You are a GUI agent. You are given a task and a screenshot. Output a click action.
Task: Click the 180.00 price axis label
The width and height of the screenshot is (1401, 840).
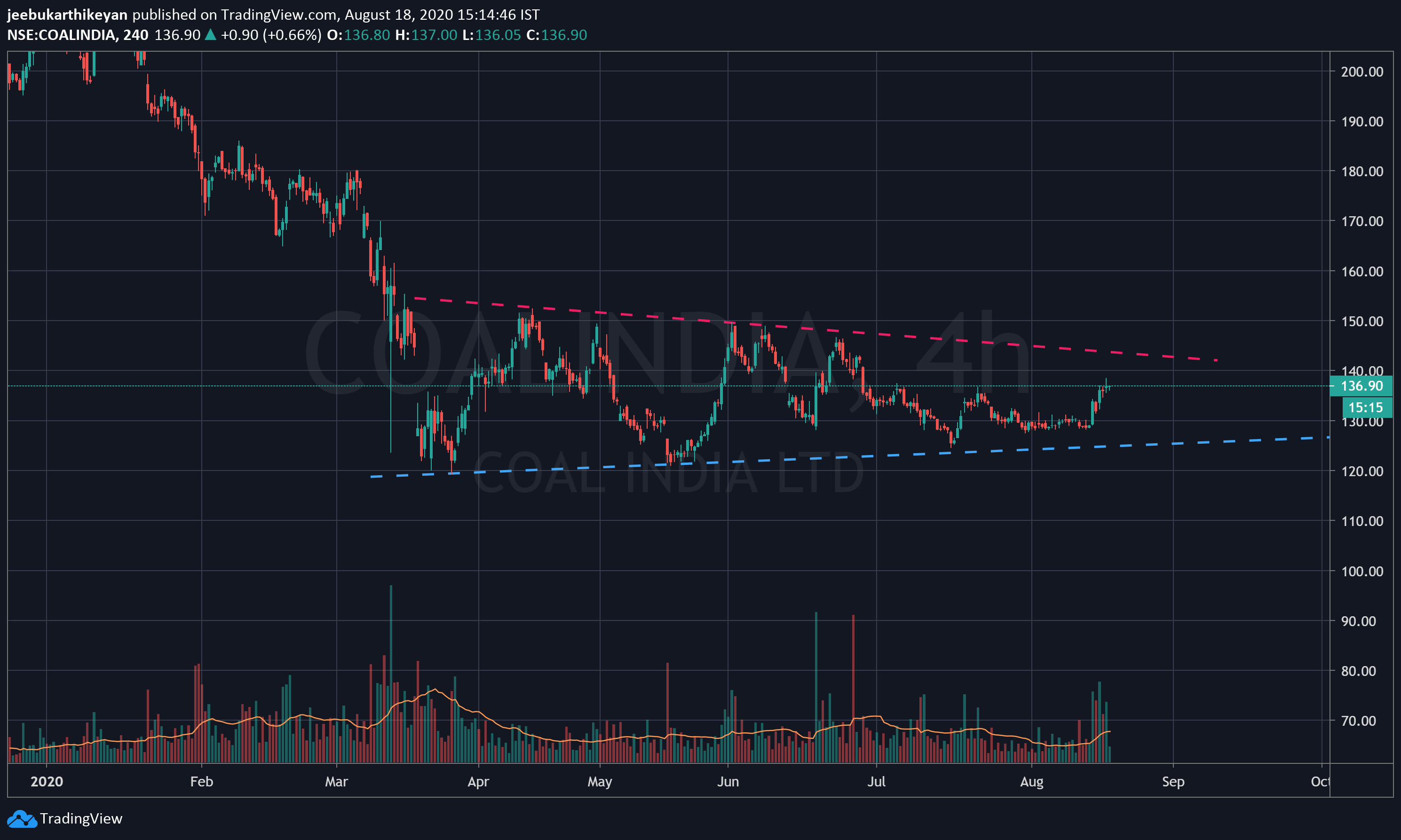tap(1362, 171)
